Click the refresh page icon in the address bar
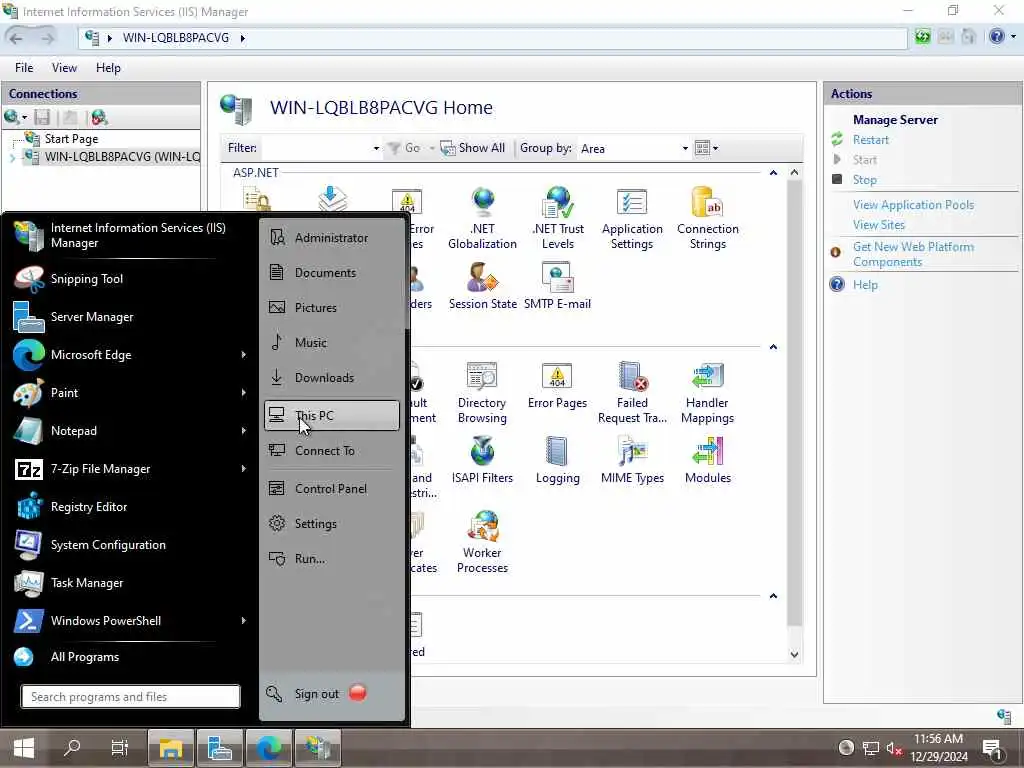The width and height of the screenshot is (1024, 768). point(922,37)
